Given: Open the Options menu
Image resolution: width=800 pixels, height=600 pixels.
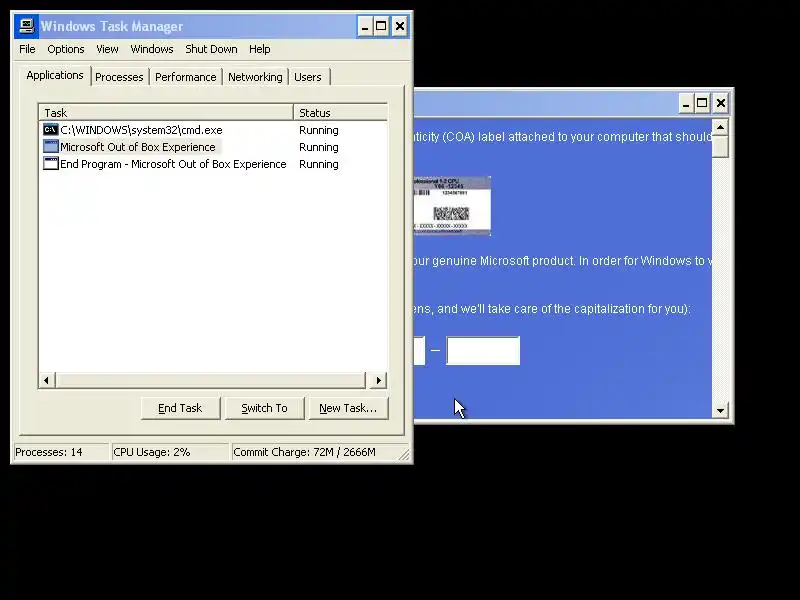Looking at the screenshot, I should tap(66, 49).
